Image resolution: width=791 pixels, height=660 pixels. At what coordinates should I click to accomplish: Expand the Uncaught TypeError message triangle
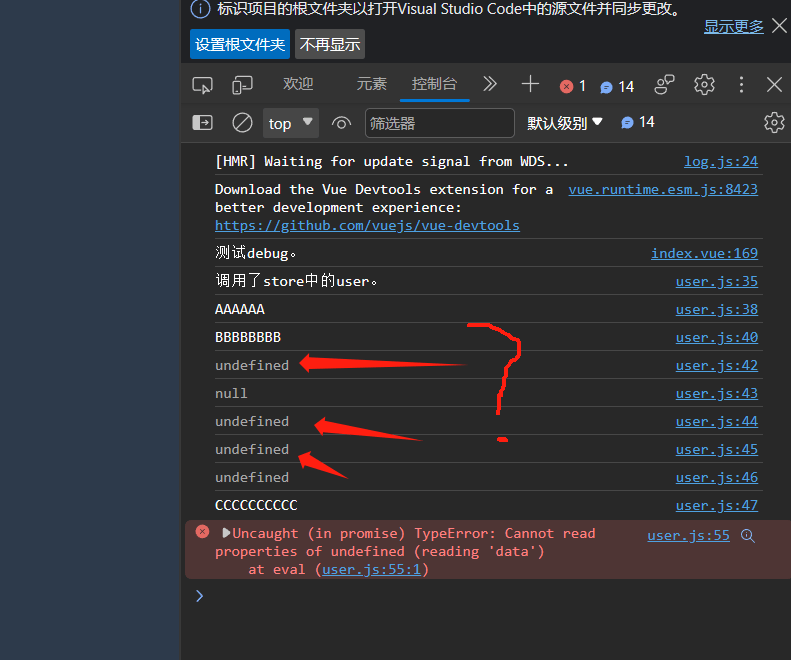226,534
